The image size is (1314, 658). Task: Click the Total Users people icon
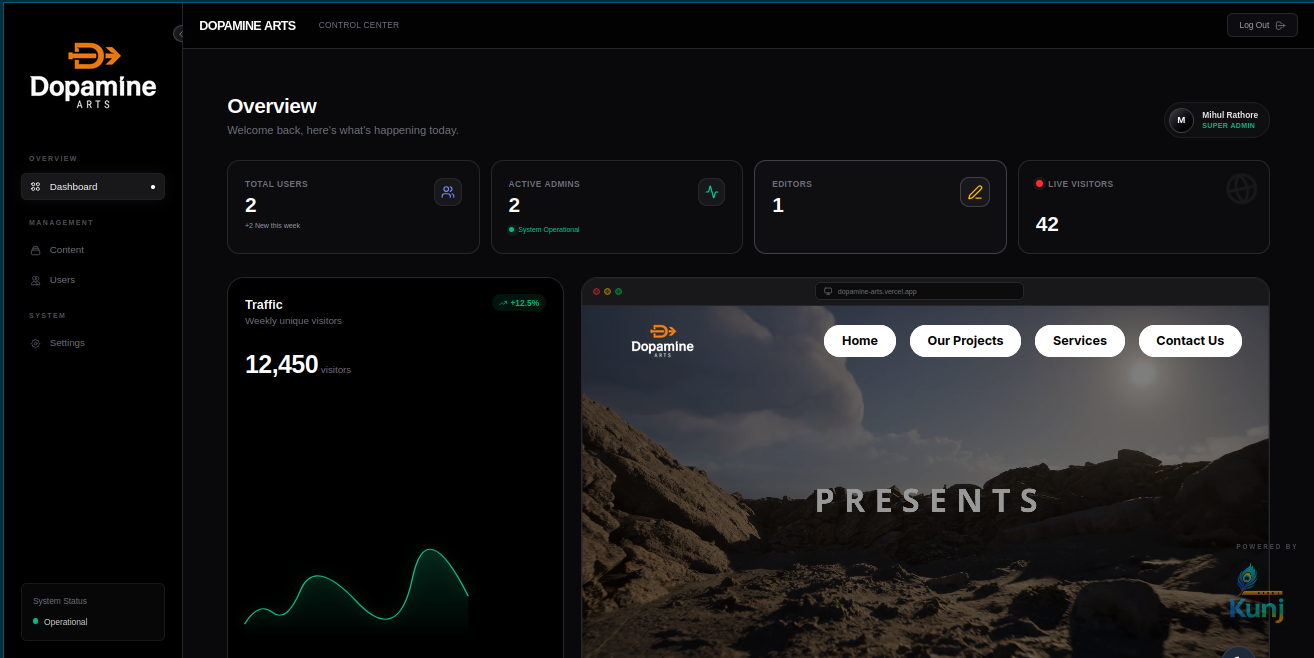coord(447,192)
